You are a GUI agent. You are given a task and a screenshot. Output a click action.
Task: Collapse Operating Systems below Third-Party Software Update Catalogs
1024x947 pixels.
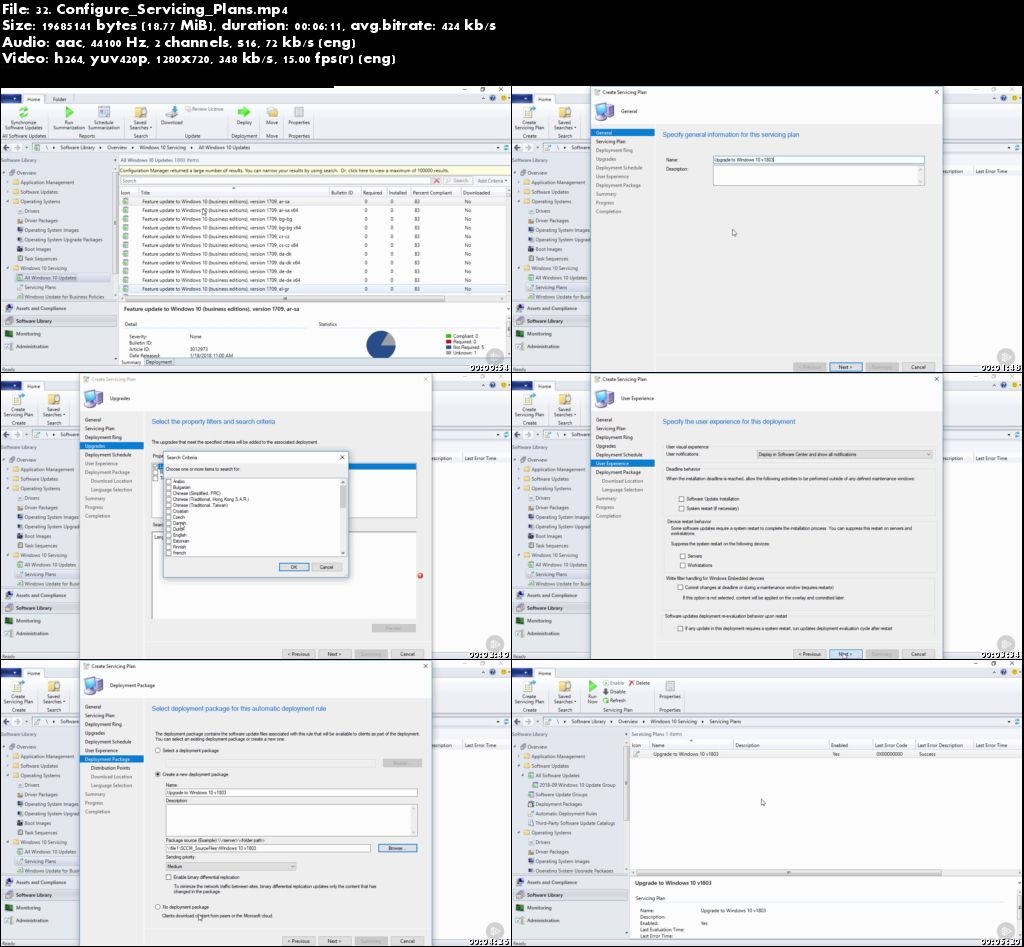[520, 833]
